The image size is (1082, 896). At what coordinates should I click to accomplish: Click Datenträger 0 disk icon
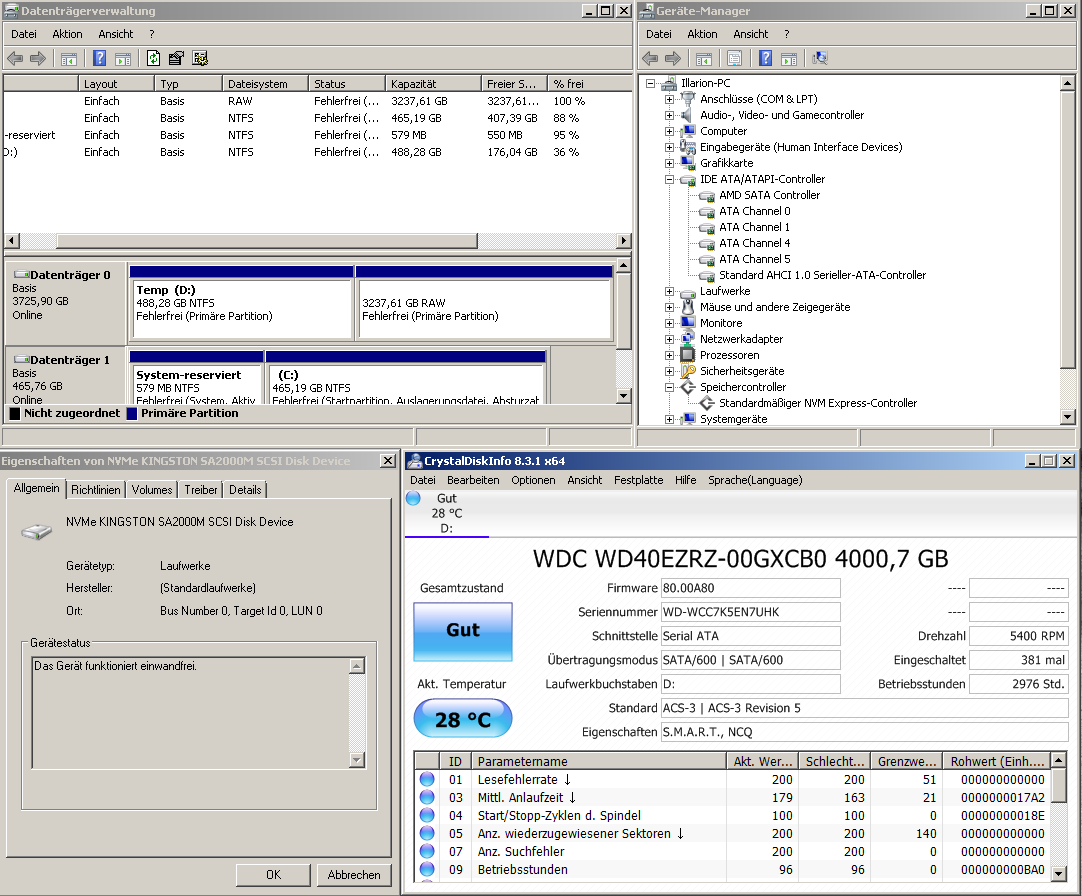click(x=21, y=275)
